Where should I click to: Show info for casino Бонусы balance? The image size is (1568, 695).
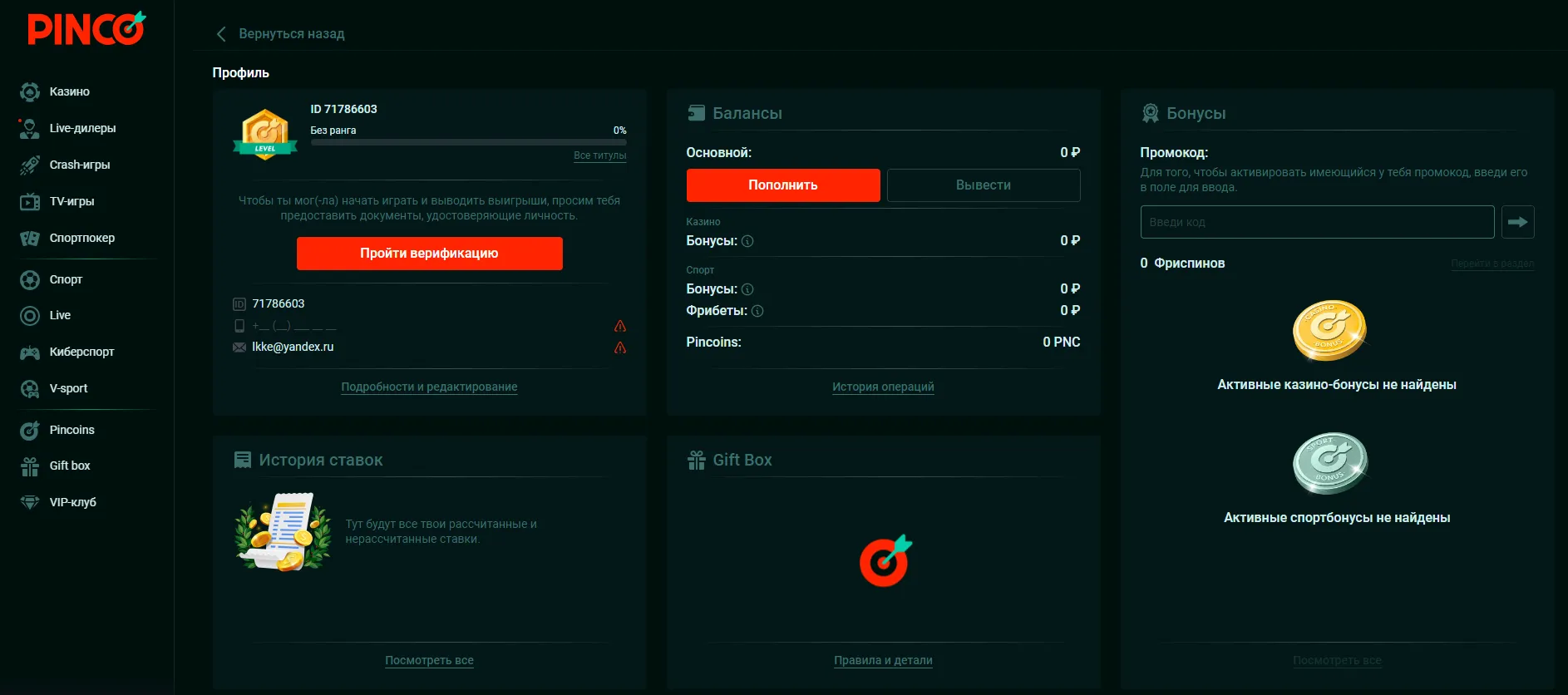click(747, 241)
